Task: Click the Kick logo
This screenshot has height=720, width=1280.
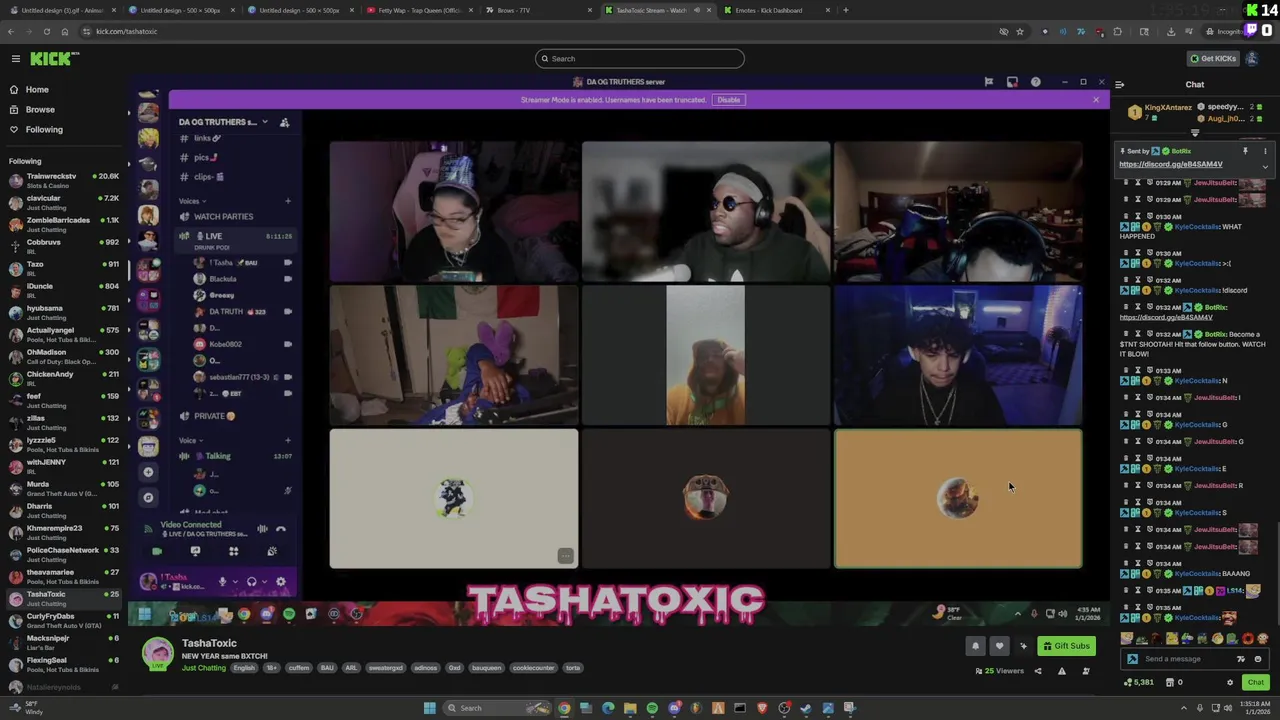Action: point(53,58)
